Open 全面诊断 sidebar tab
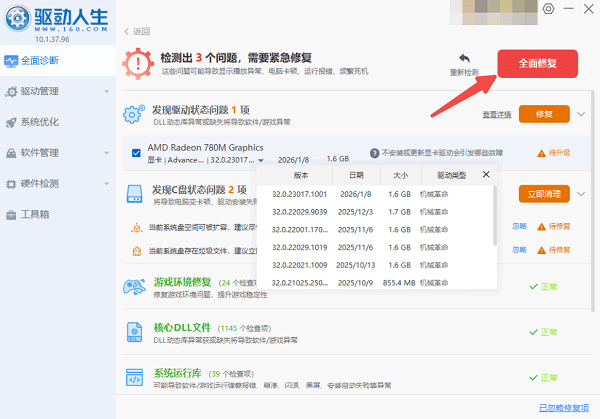 [x=57, y=60]
